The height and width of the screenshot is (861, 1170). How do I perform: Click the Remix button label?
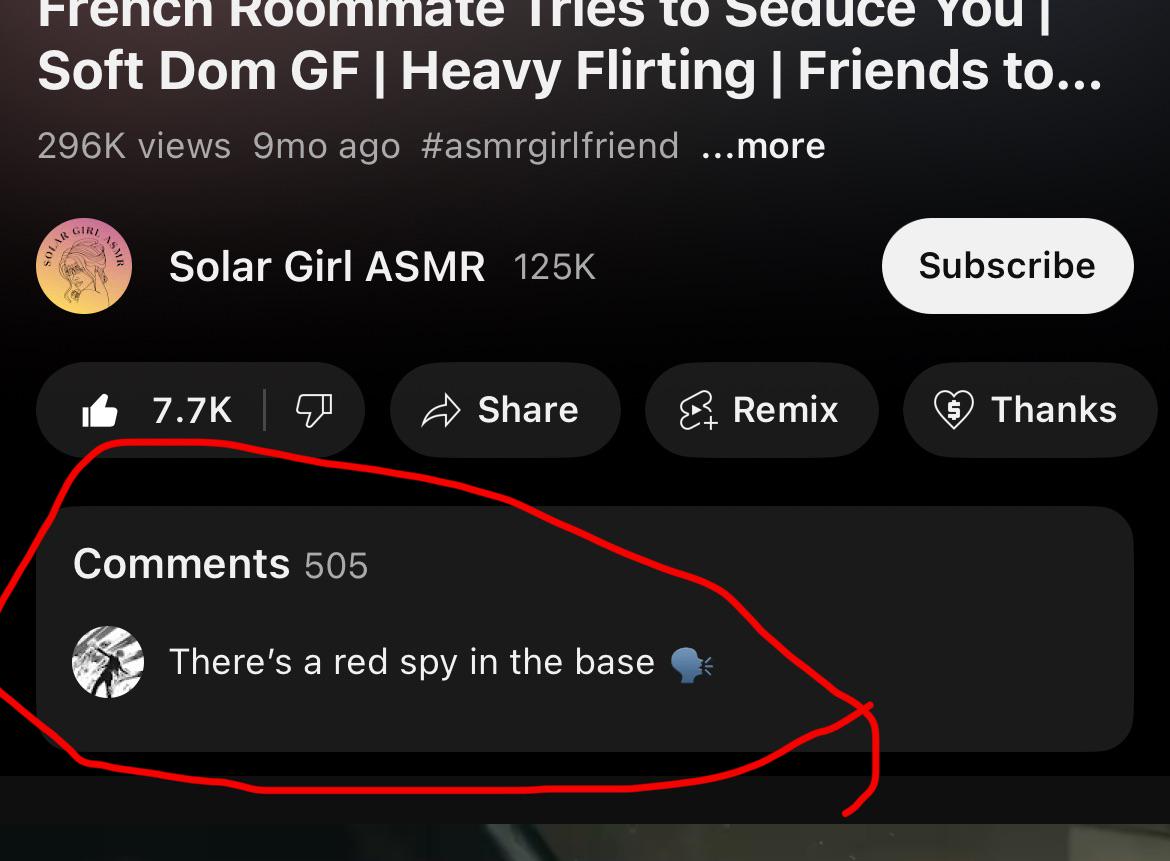(785, 410)
